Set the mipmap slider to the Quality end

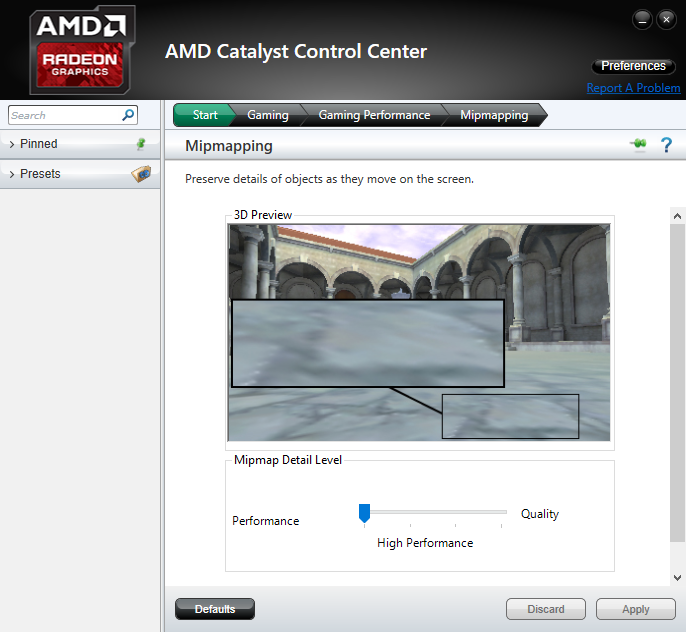(501, 512)
